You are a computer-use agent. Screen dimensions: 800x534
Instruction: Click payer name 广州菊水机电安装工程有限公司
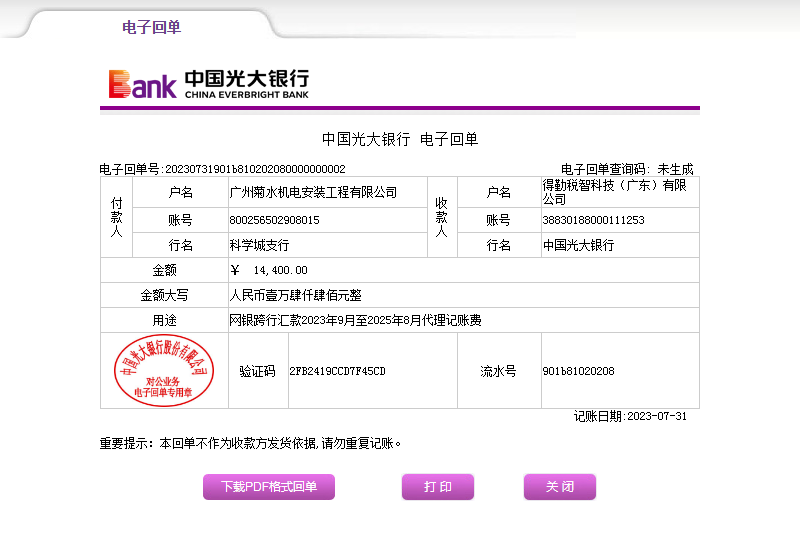pos(313,192)
